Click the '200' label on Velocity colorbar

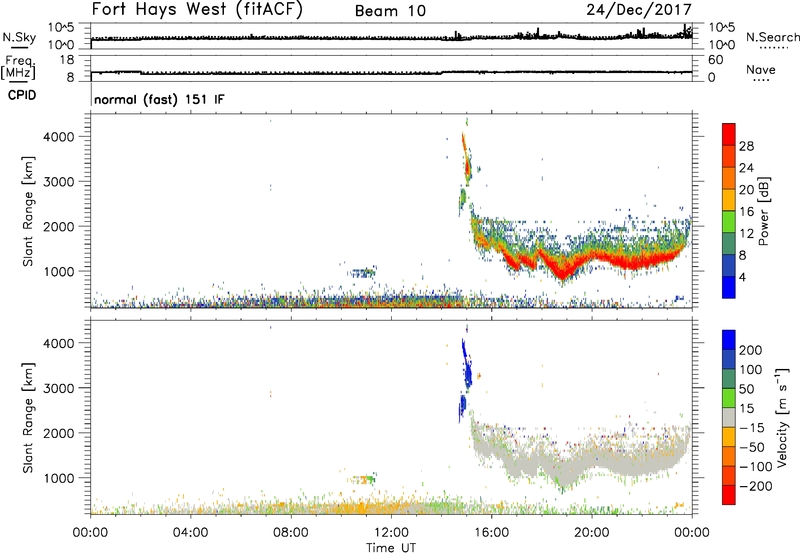click(x=751, y=350)
